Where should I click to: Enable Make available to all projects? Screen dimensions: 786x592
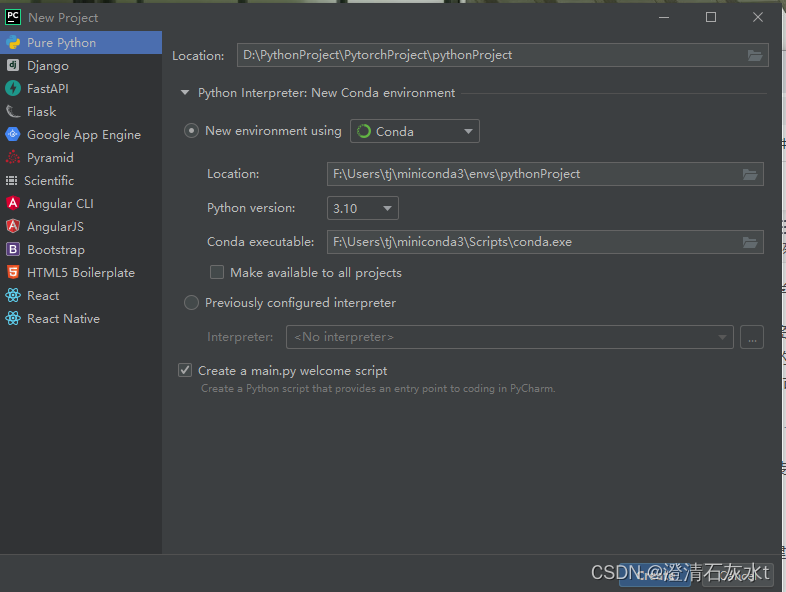click(217, 273)
